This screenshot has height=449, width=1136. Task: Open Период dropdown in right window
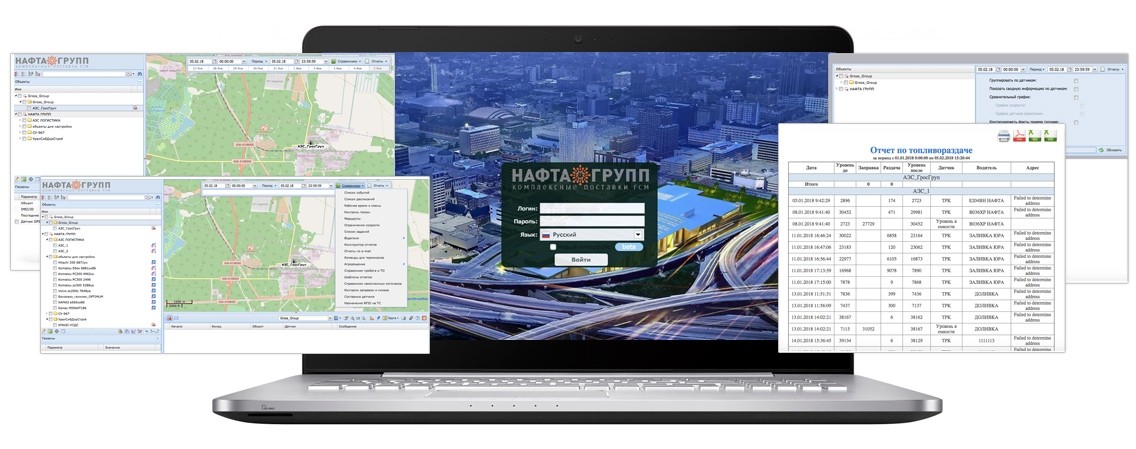pos(1037,70)
